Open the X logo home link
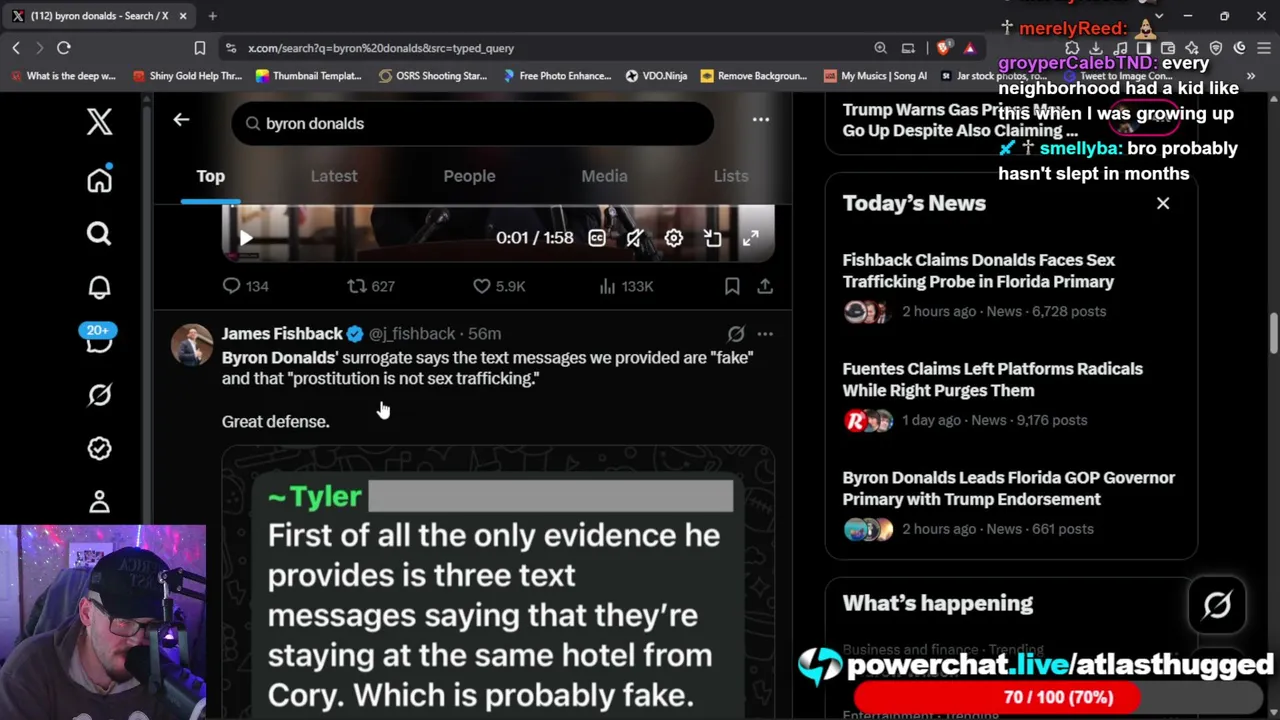This screenshot has width=1280, height=720. [99, 122]
